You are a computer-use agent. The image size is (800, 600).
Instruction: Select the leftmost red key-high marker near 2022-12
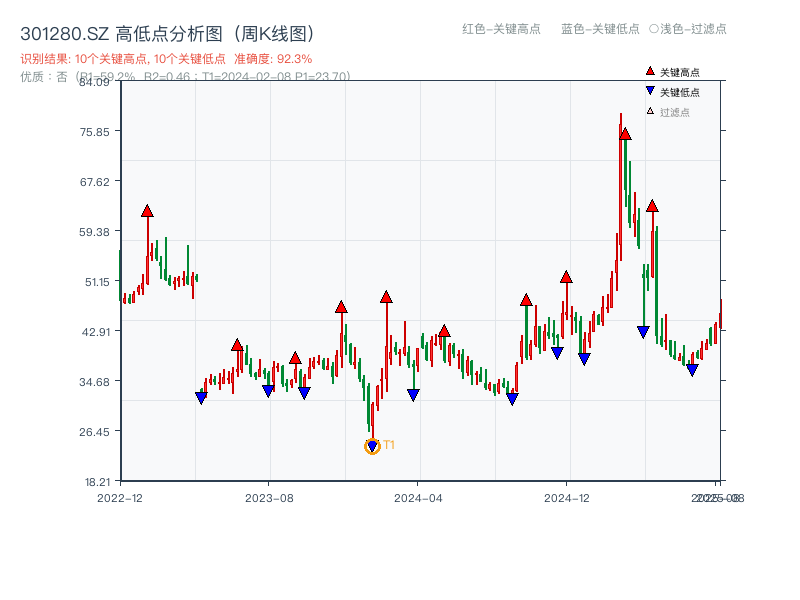point(146,211)
